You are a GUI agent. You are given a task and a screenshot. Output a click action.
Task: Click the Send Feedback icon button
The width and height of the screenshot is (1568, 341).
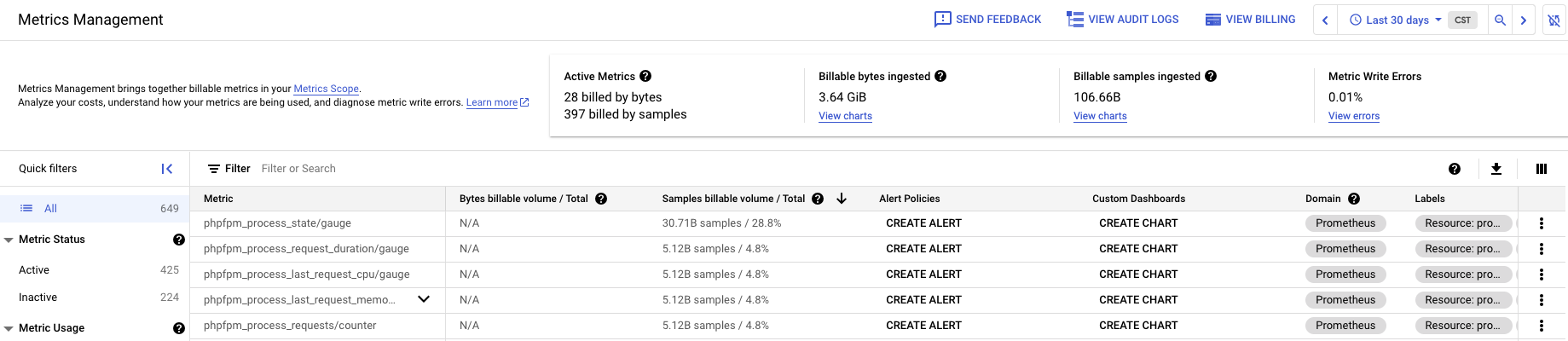click(942, 20)
